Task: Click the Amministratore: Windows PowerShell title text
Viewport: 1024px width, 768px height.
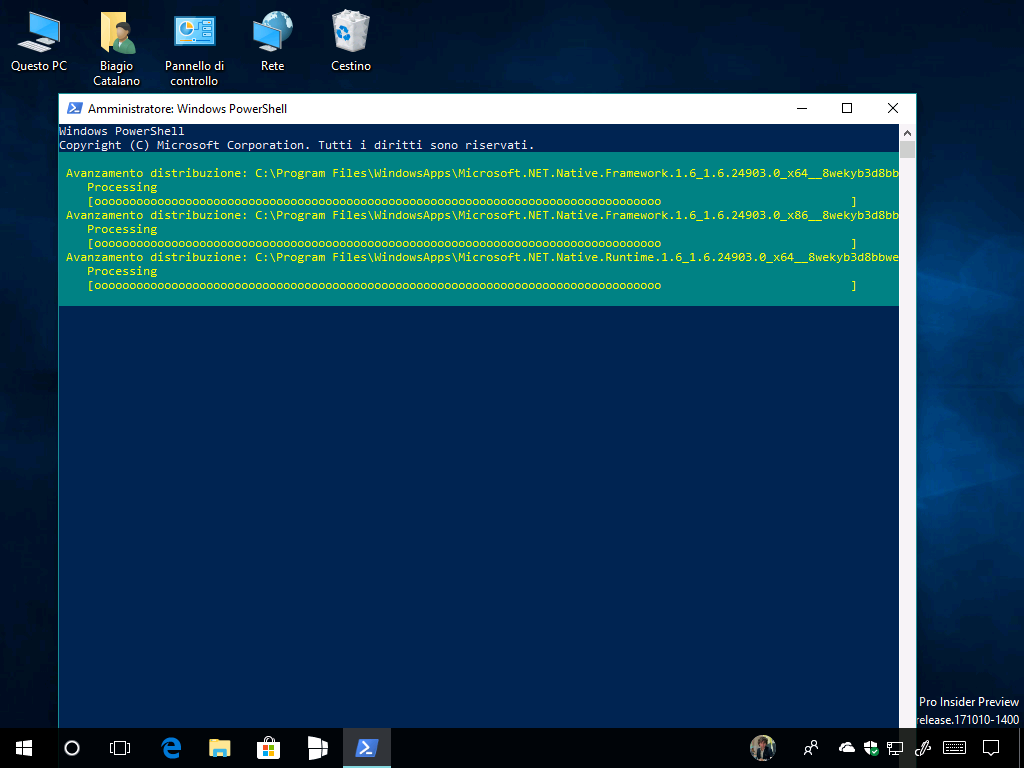Action: pyautogui.click(x=187, y=109)
